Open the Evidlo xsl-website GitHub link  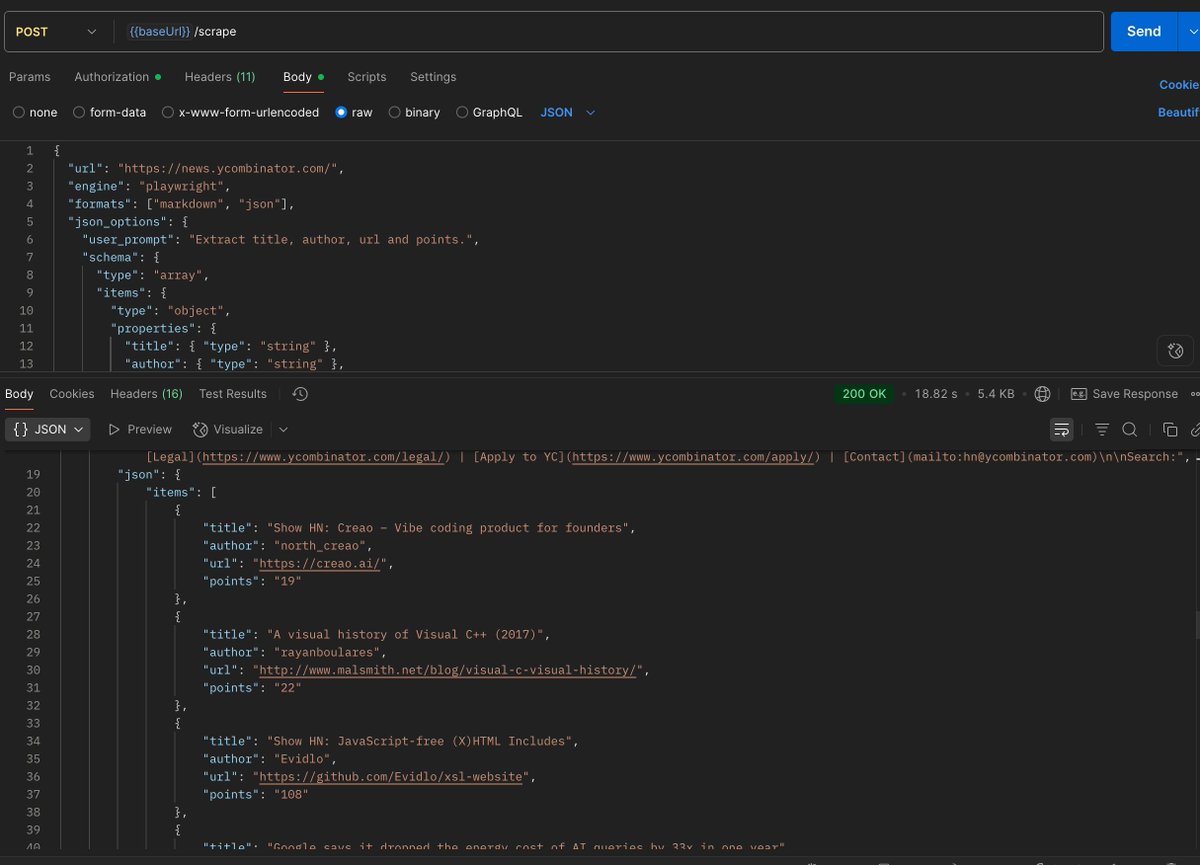(x=389, y=777)
